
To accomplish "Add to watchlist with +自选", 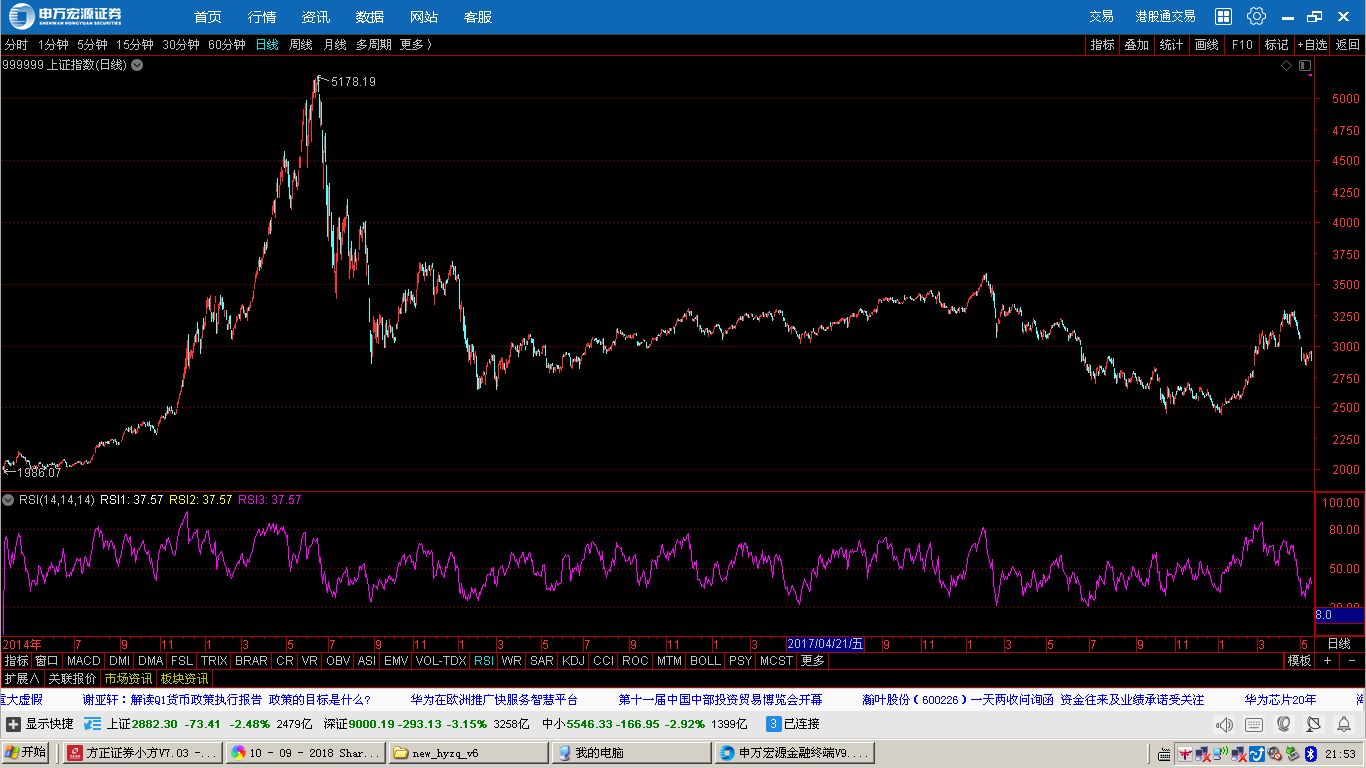I will point(1312,45).
